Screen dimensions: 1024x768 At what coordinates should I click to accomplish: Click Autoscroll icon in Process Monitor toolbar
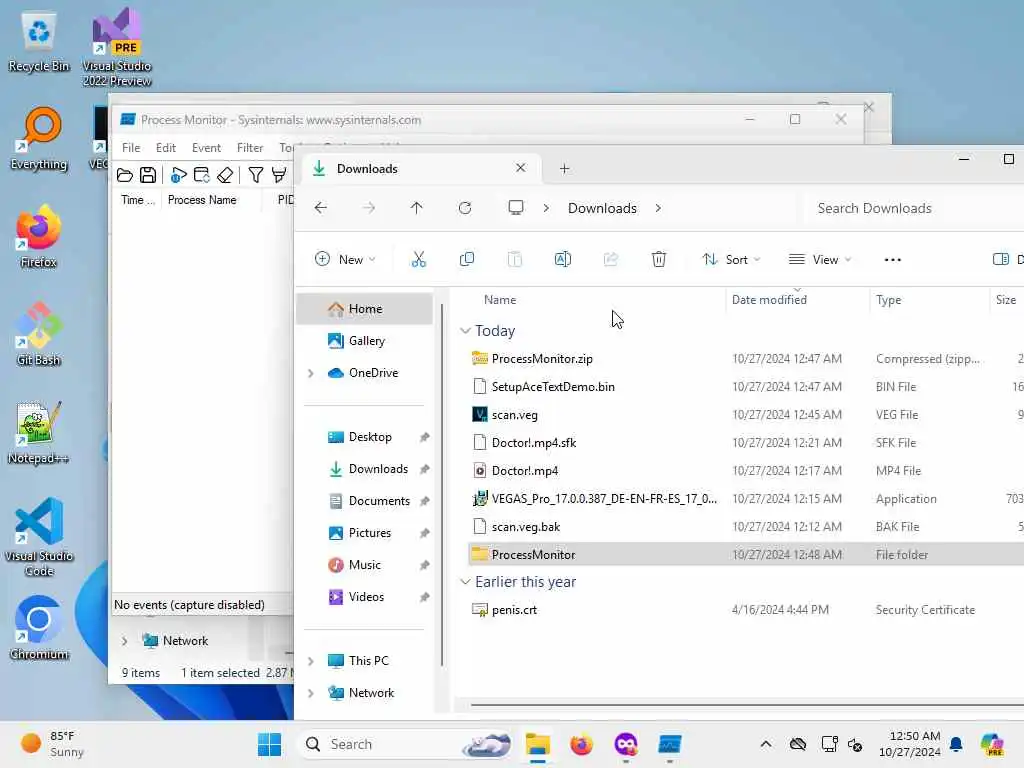202,175
